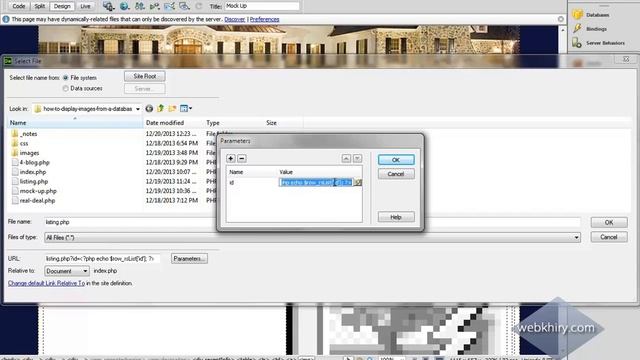Follow the Discover link
The width and height of the screenshot is (640, 360).
click(235, 19)
